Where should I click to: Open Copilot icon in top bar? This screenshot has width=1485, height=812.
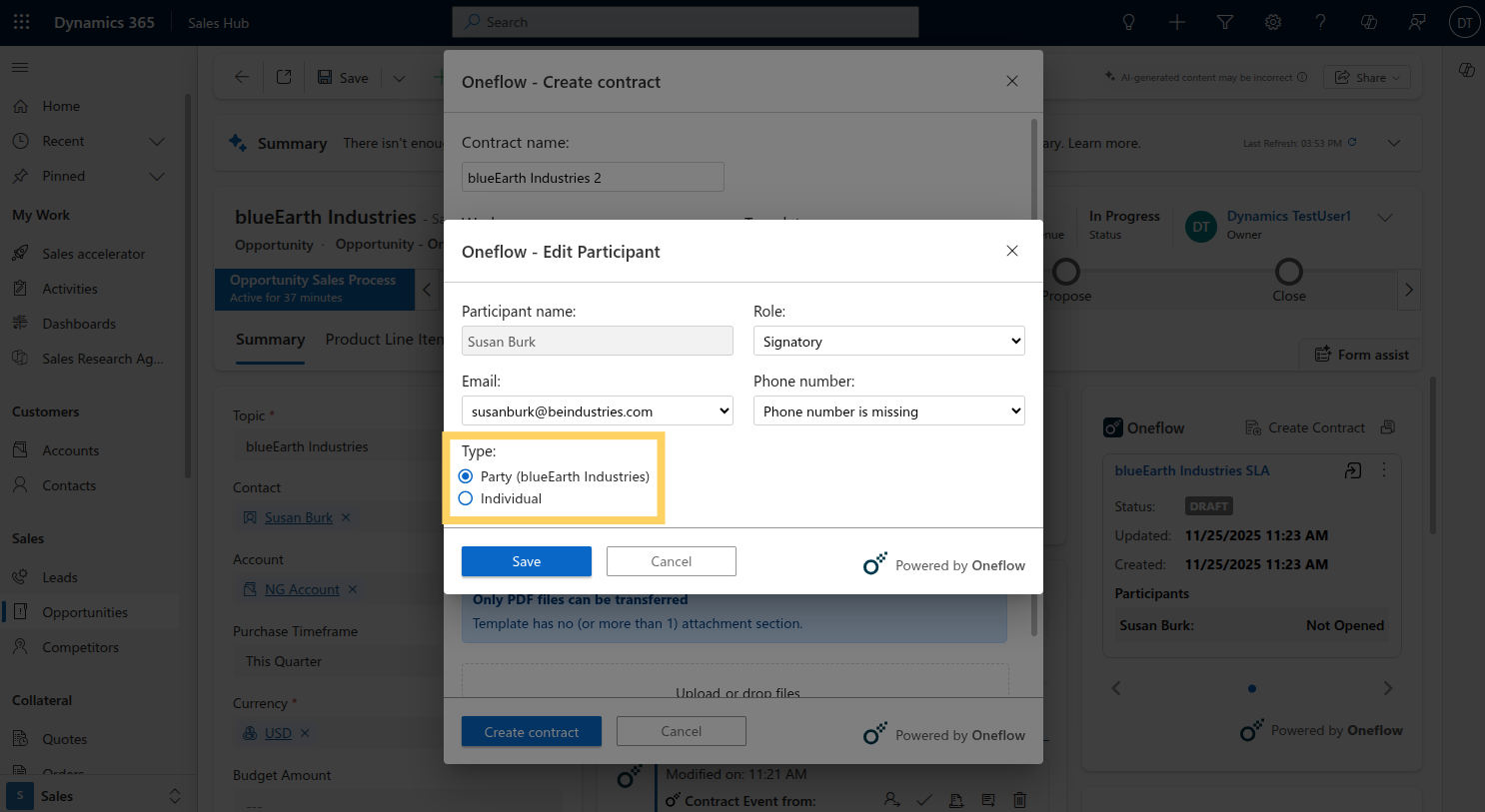(1369, 22)
